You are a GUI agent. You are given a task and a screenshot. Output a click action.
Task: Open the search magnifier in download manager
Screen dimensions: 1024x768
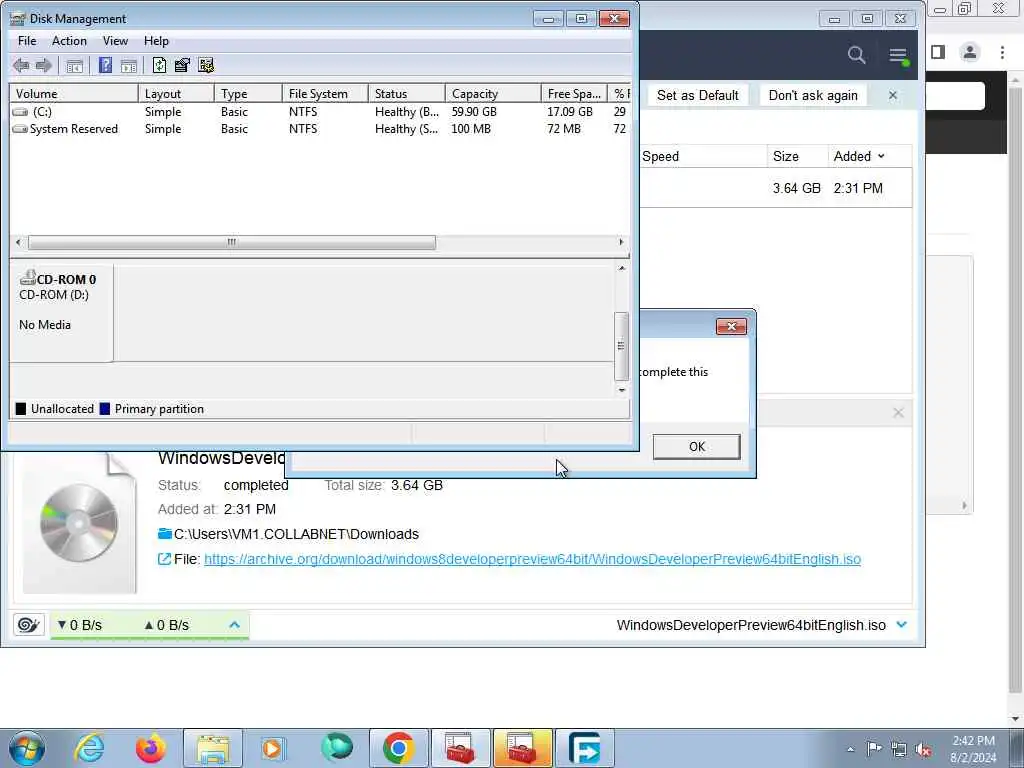(x=856, y=55)
